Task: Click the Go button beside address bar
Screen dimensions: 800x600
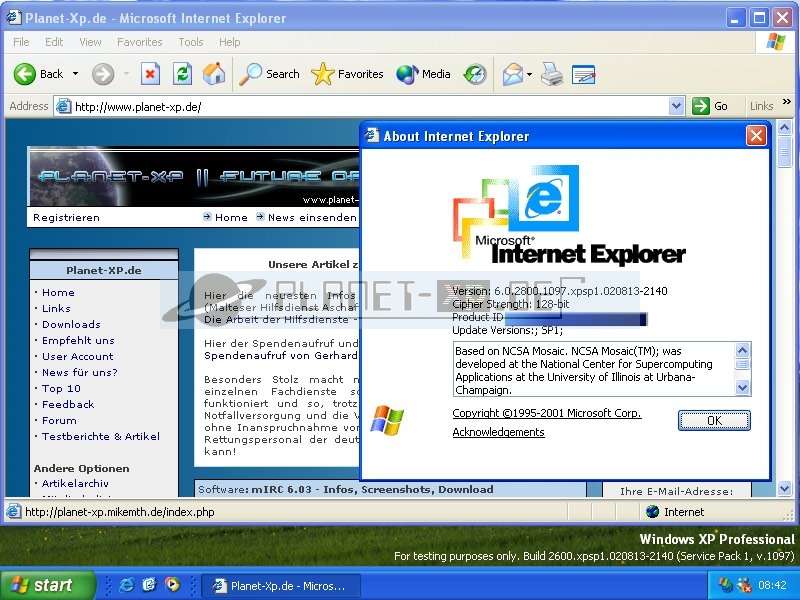Action: [710, 106]
